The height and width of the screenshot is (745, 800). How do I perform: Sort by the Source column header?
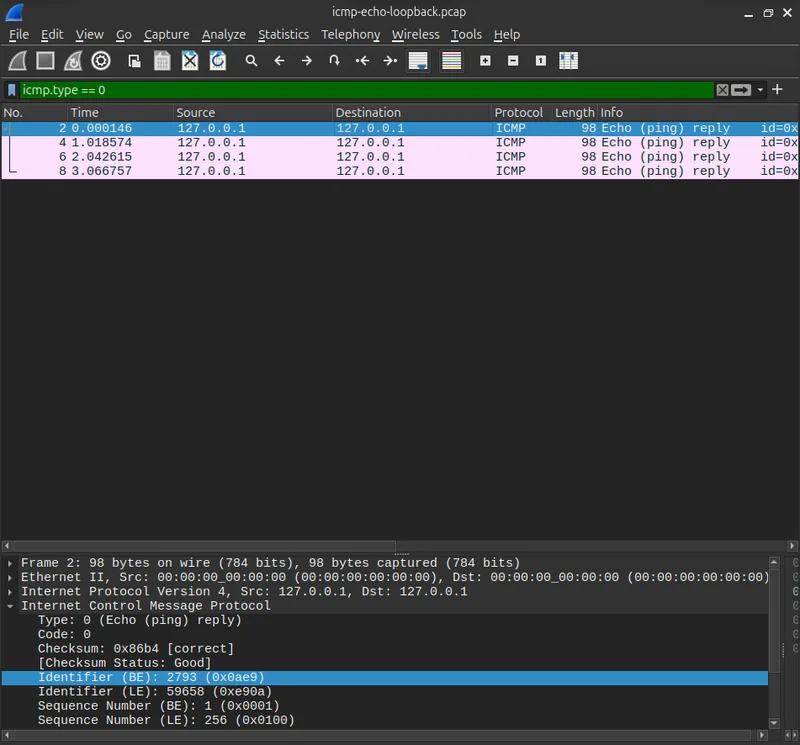[253, 113]
